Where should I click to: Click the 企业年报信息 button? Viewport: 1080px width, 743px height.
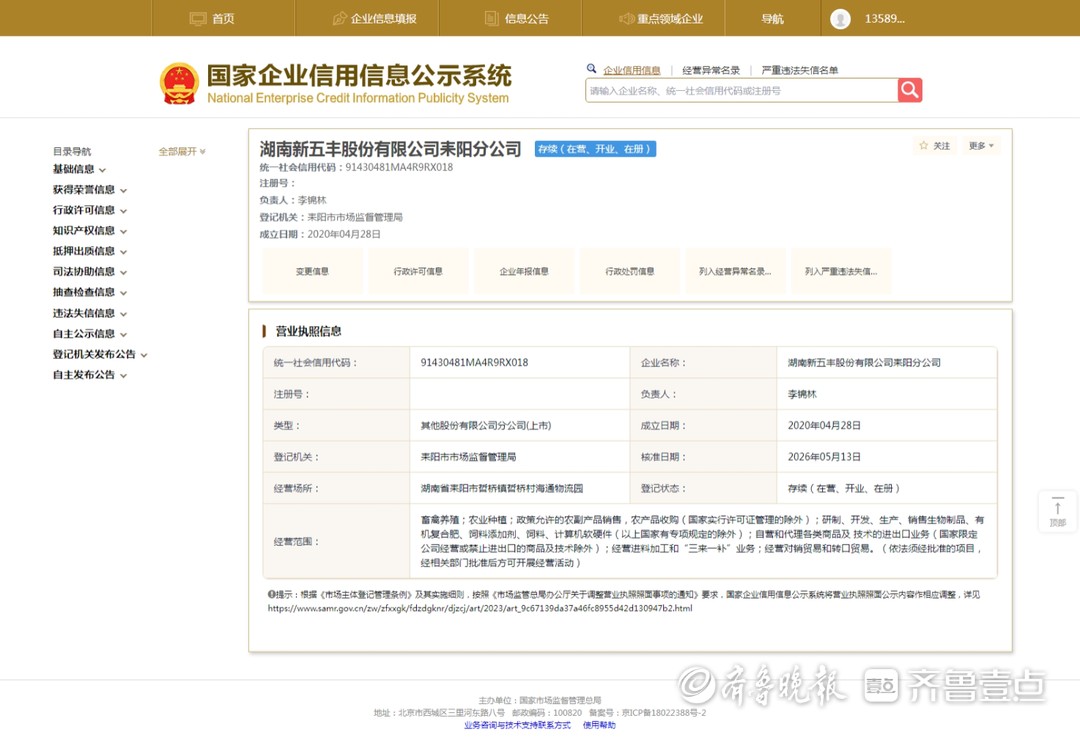(524, 271)
